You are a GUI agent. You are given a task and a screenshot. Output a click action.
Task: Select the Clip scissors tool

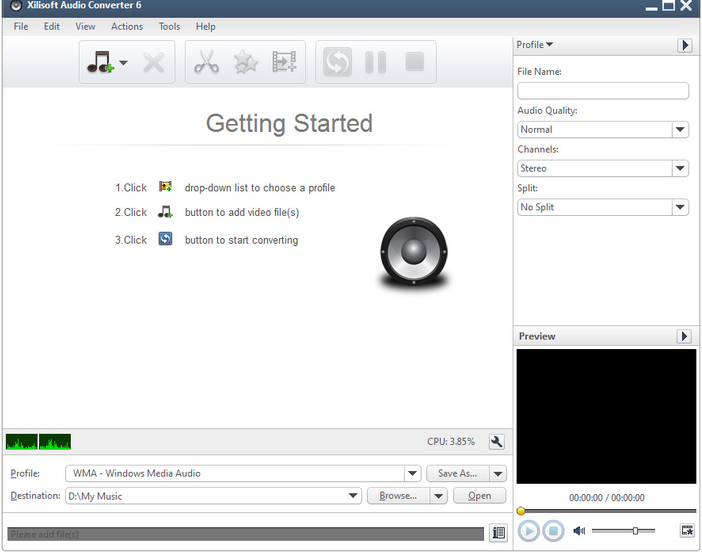coord(206,62)
